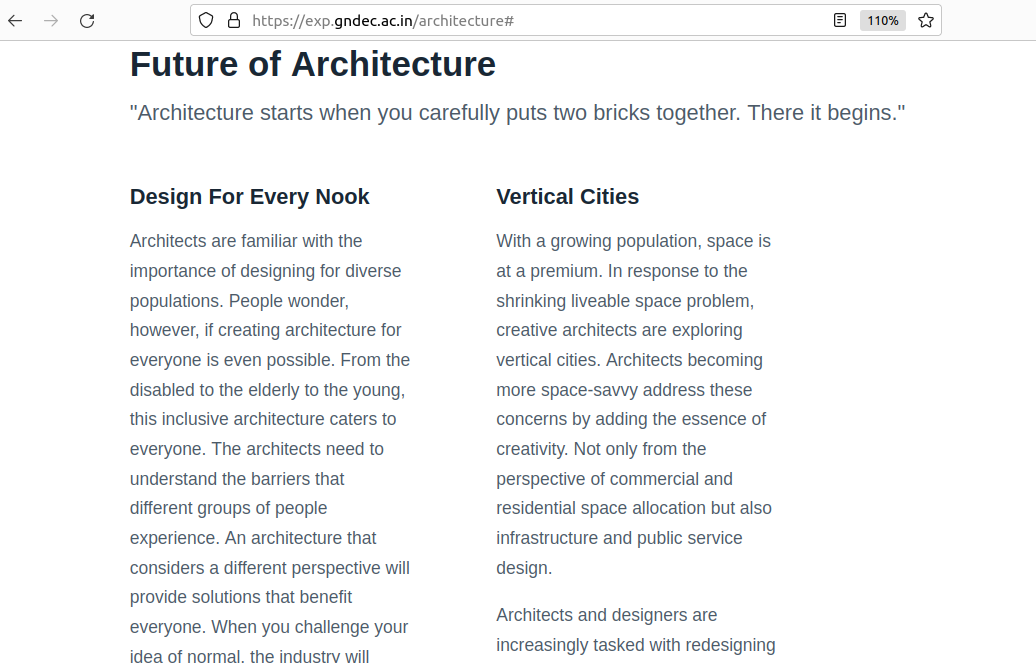This screenshot has width=1036, height=663.
Task: Bookmark this page with the star
Action: 926,20
